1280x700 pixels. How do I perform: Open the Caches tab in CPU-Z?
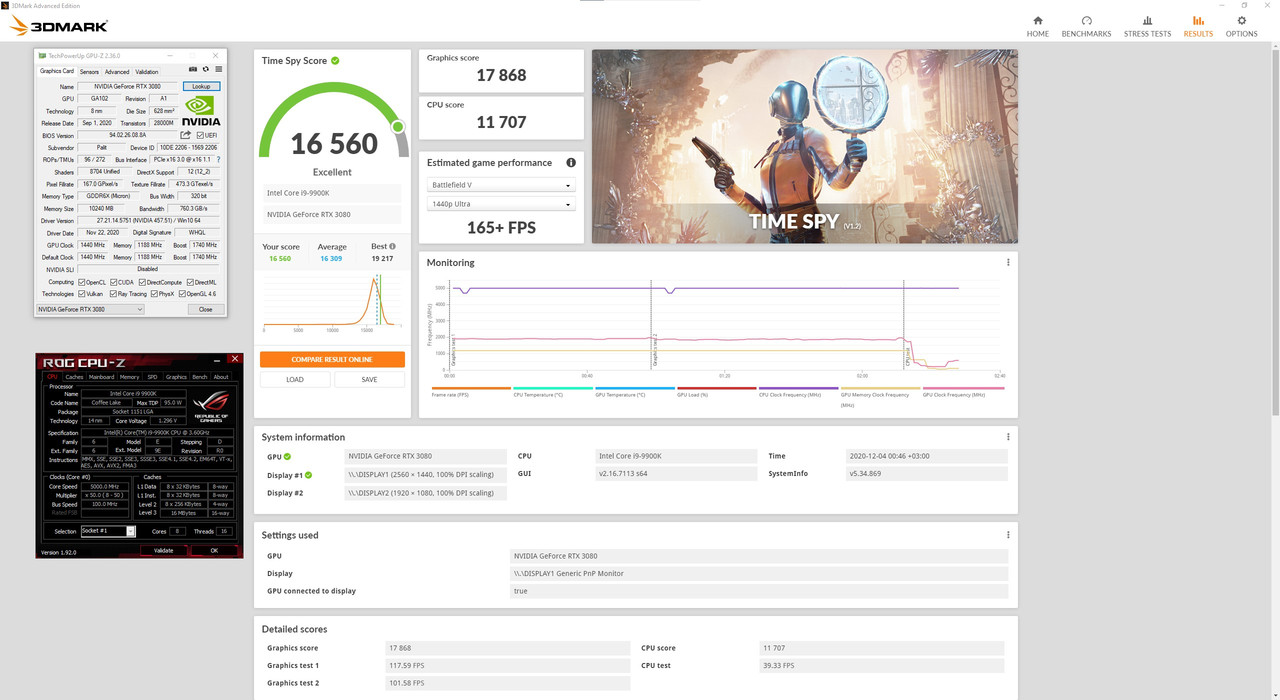pos(74,377)
